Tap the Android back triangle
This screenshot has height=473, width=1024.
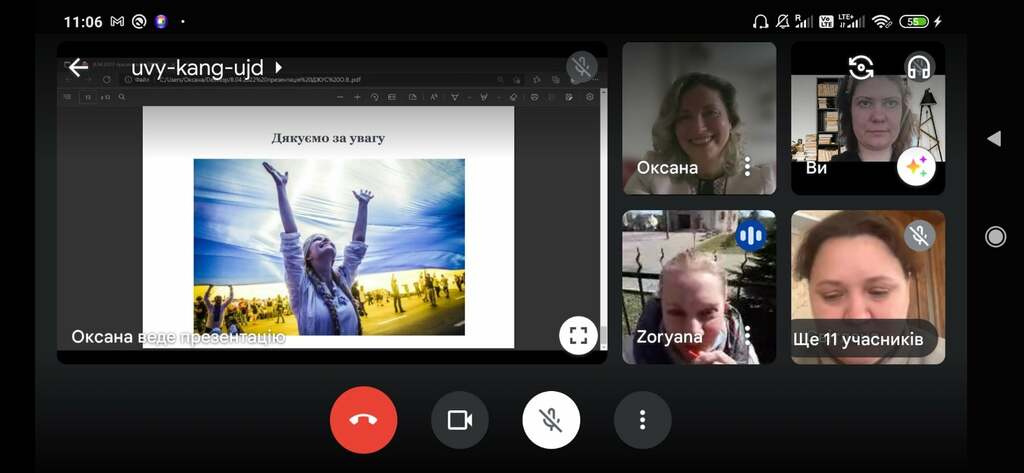(x=994, y=139)
